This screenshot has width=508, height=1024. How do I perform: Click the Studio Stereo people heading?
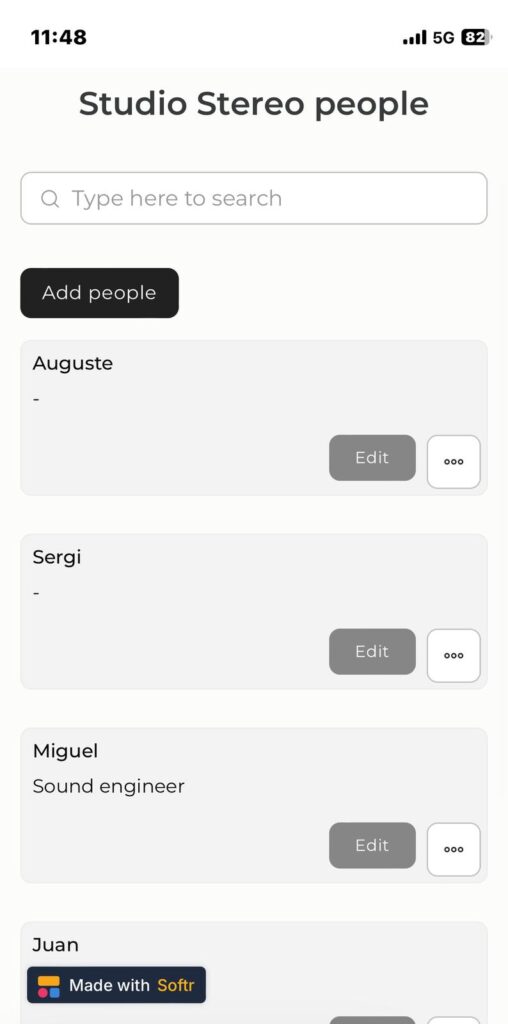254,104
